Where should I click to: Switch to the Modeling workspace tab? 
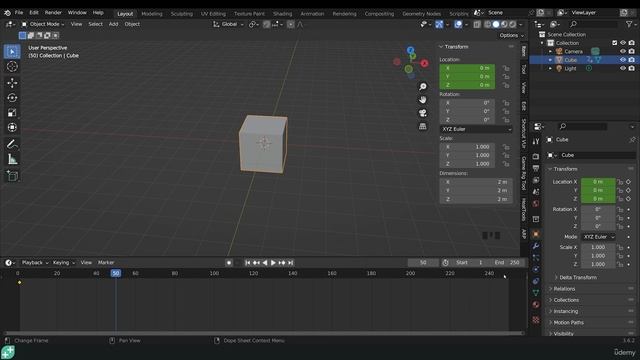pyautogui.click(x=151, y=13)
